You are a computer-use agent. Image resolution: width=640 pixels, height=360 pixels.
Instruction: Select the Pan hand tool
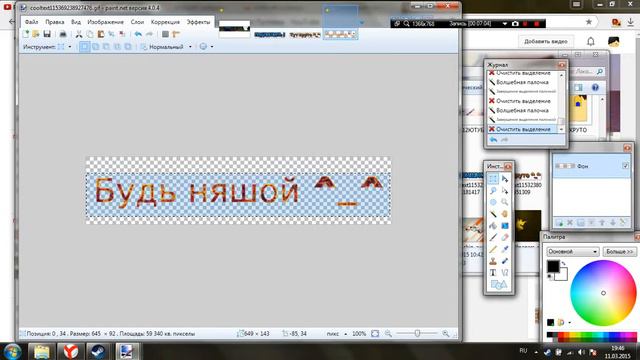coord(505,214)
